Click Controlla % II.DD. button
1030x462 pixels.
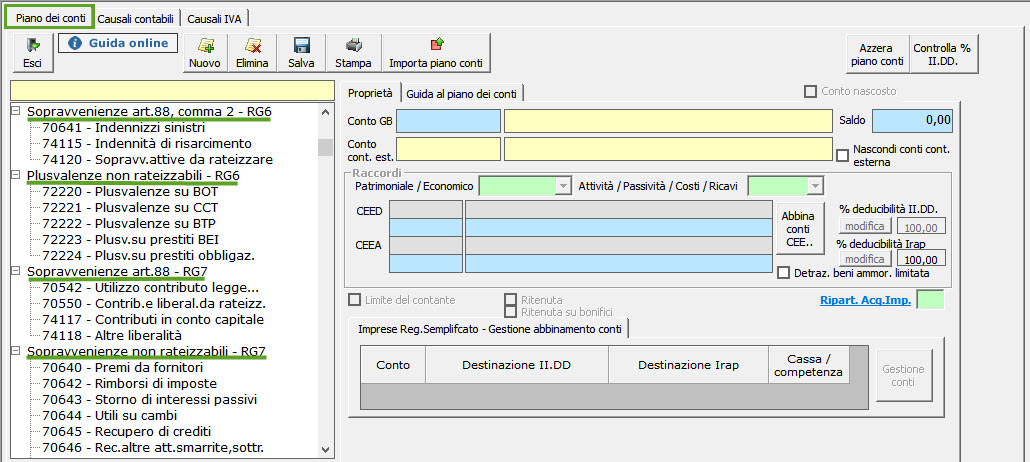tap(944, 53)
